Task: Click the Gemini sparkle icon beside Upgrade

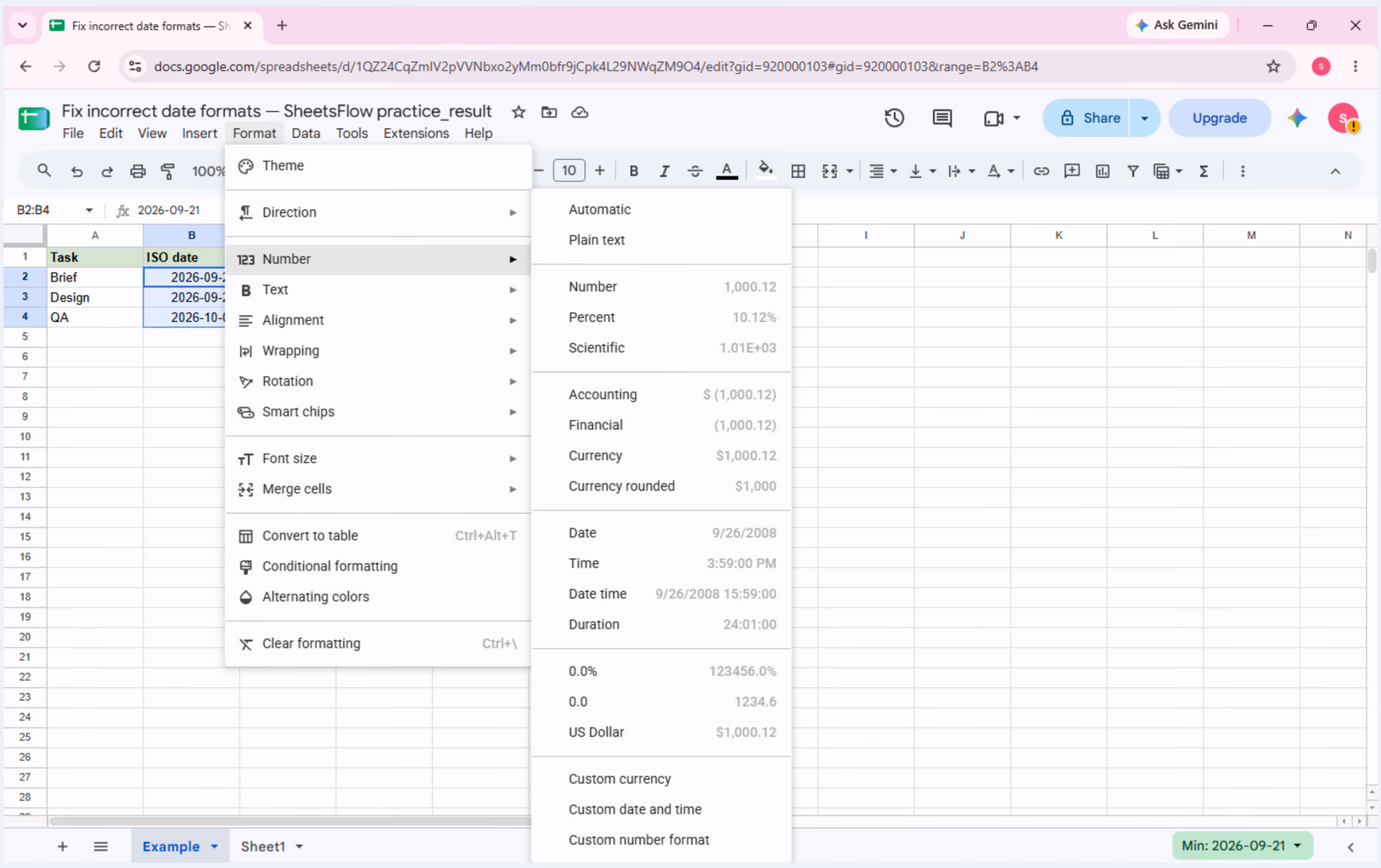Action: click(x=1297, y=118)
